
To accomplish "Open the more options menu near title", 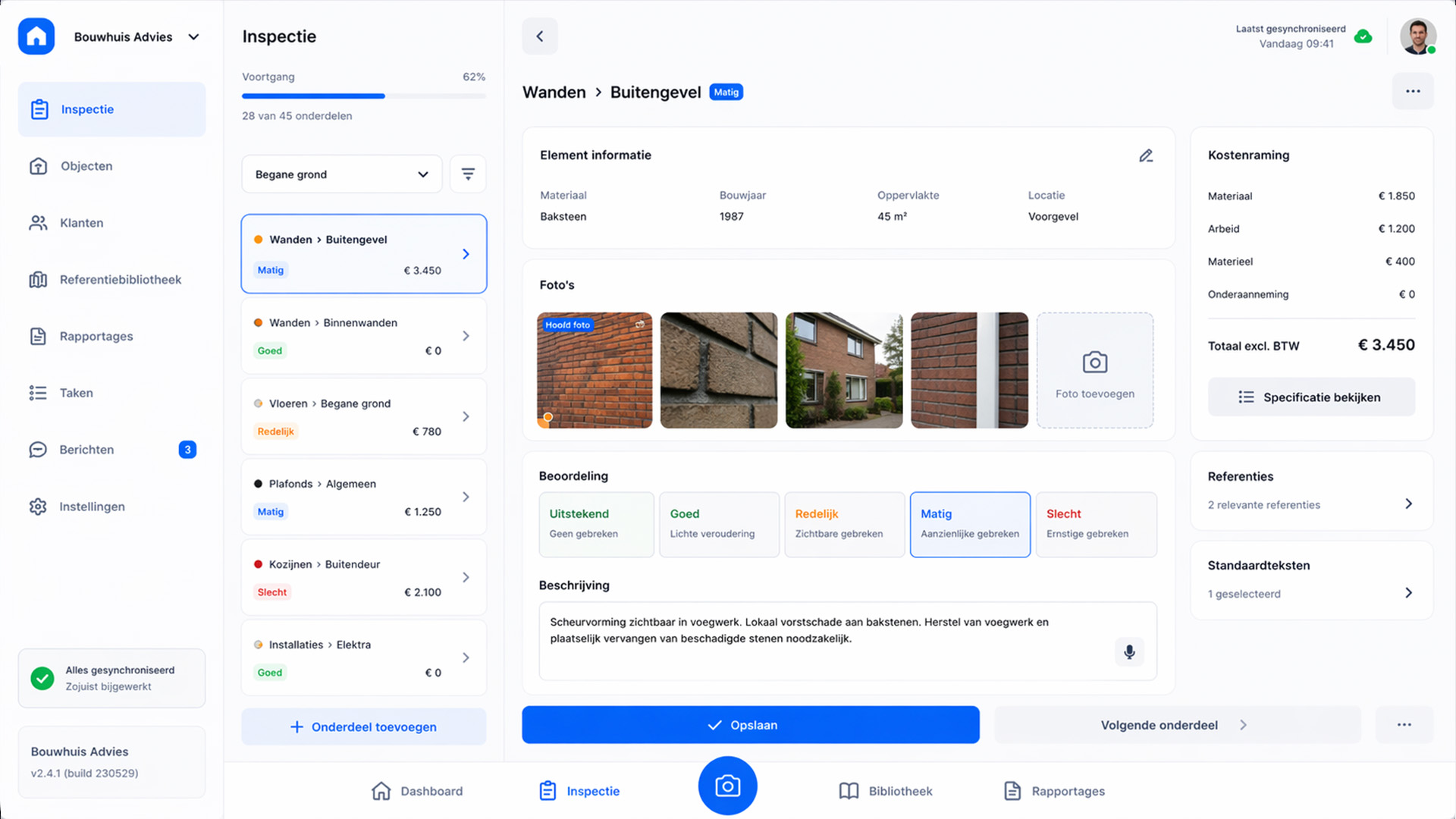I will [1413, 91].
